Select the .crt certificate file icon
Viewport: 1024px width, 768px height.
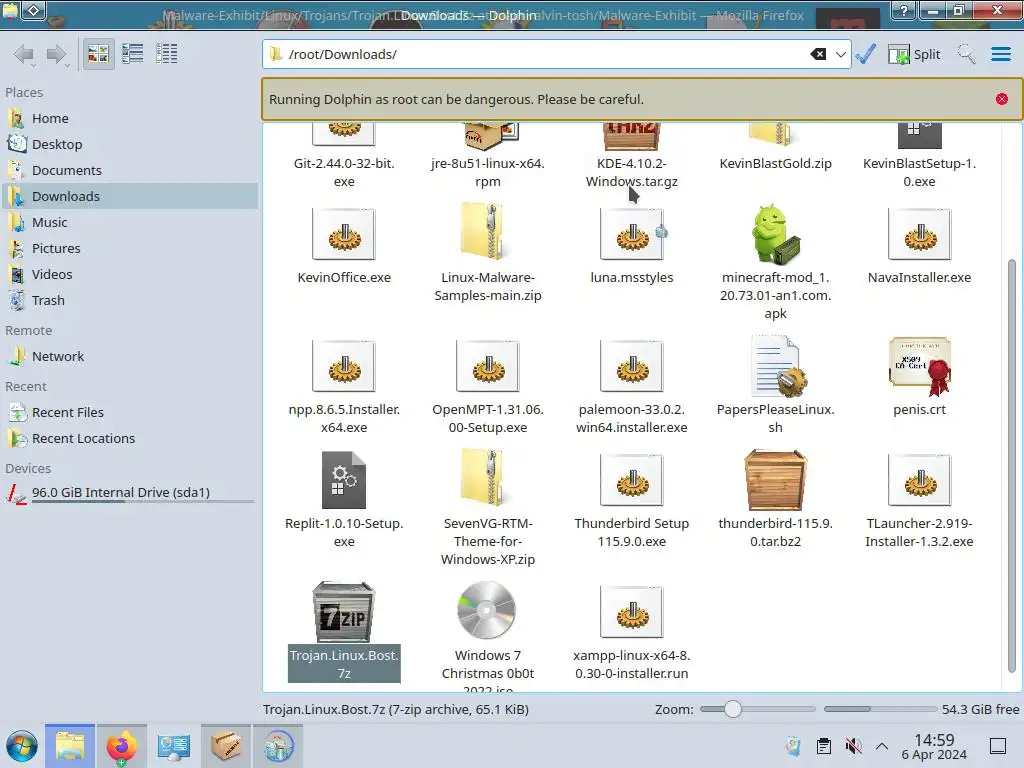[920, 366]
